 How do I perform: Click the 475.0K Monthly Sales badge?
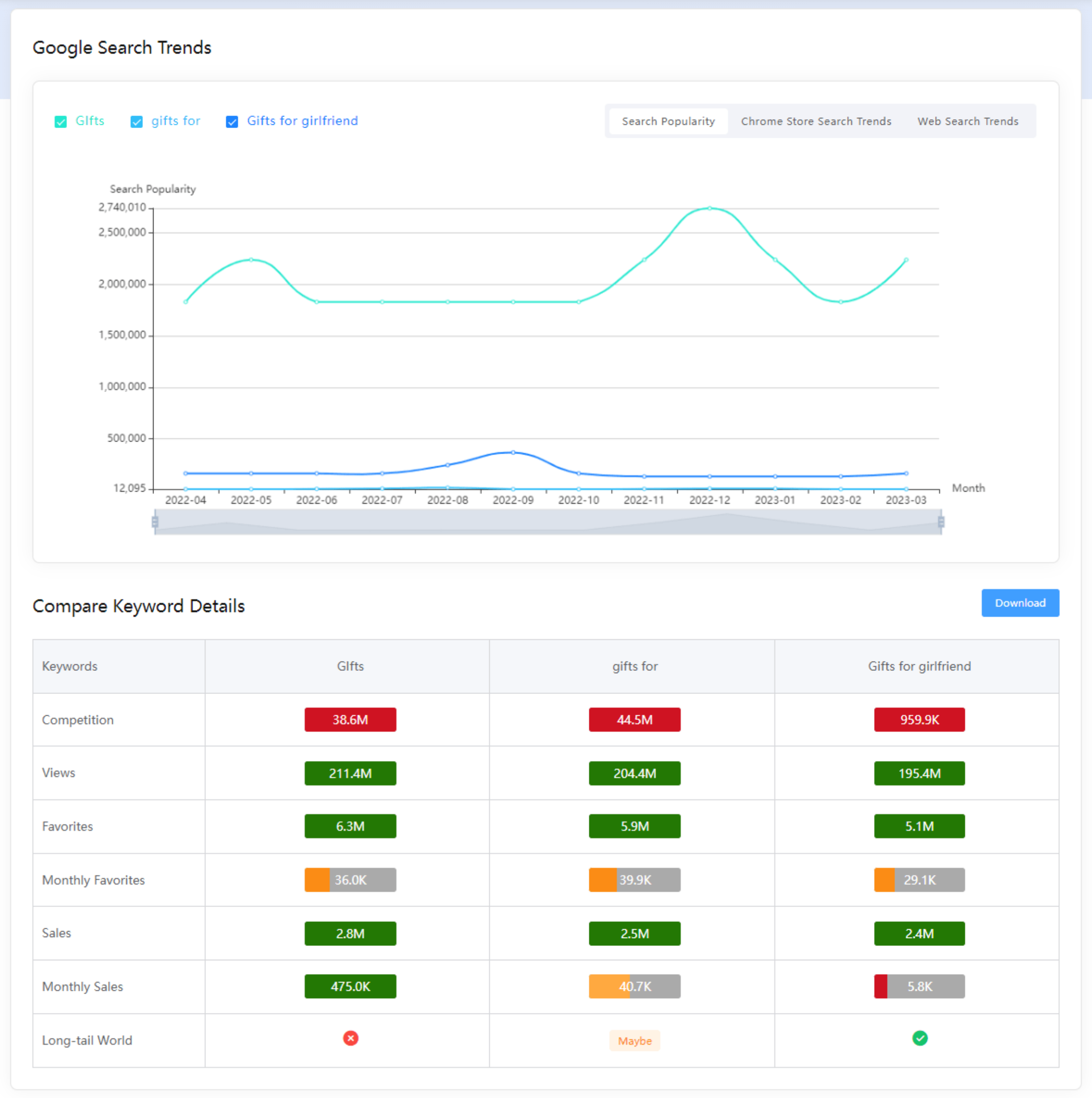pyautogui.click(x=350, y=986)
